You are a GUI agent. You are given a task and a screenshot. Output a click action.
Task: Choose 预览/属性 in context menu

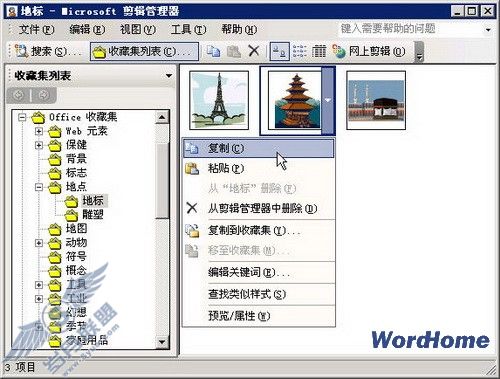pos(259,316)
